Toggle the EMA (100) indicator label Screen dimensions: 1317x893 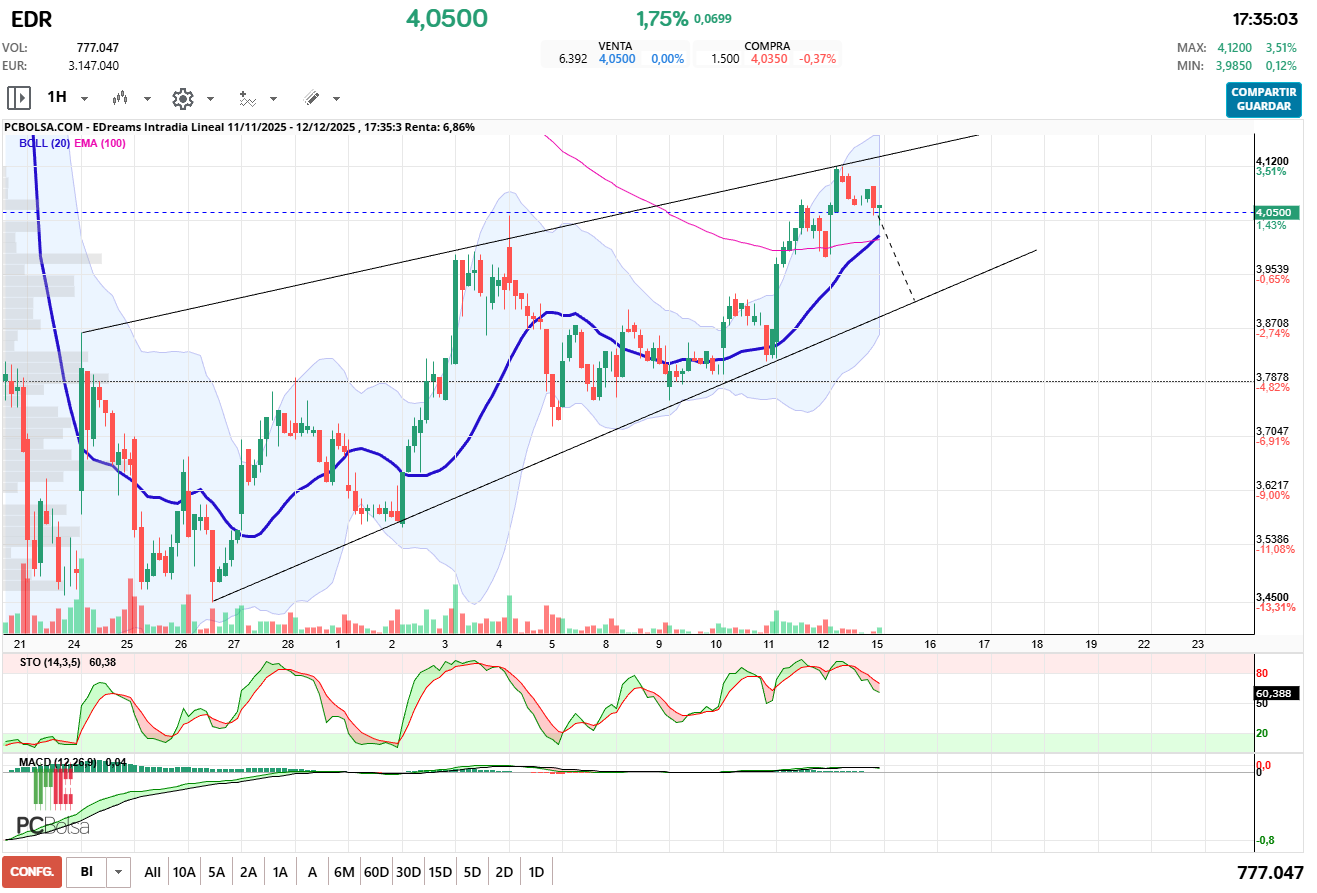[x=100, y=143]
